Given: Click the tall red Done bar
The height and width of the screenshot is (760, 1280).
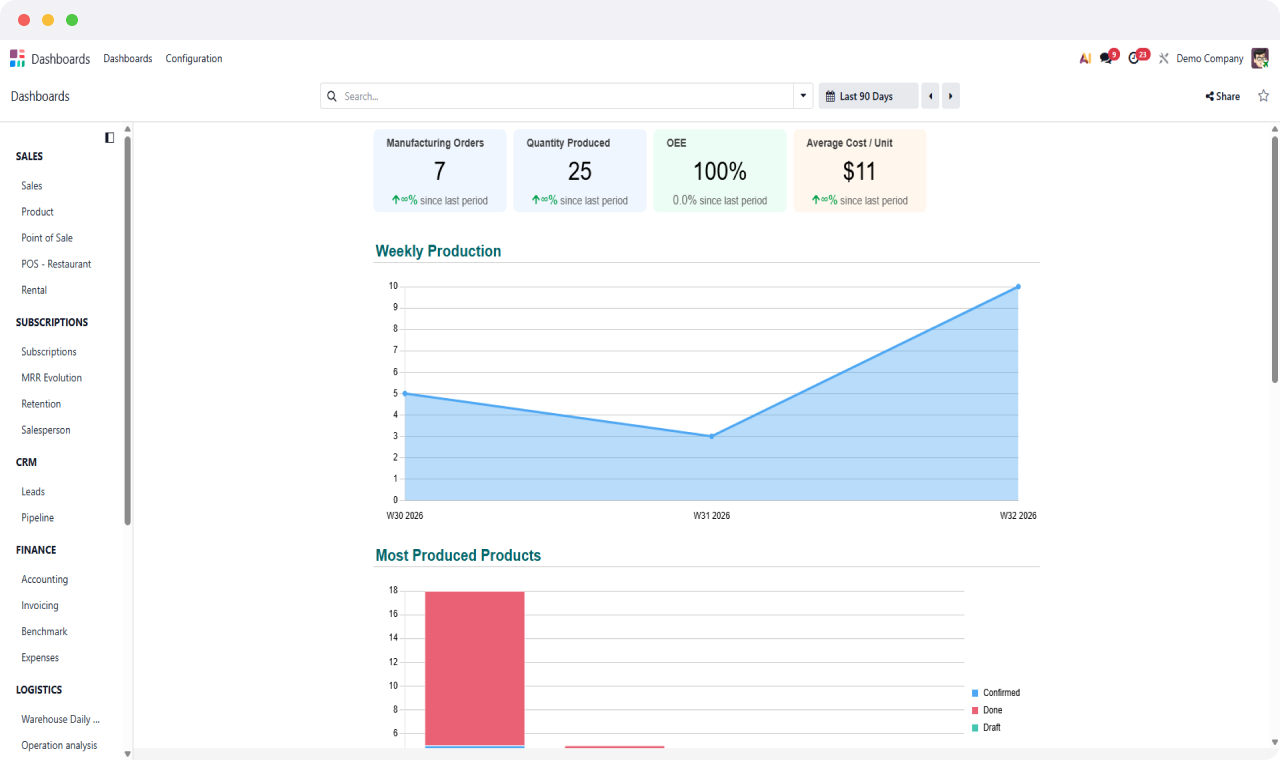Looking at the screenshot, I should pyautogui.click(x=475, y=668).
